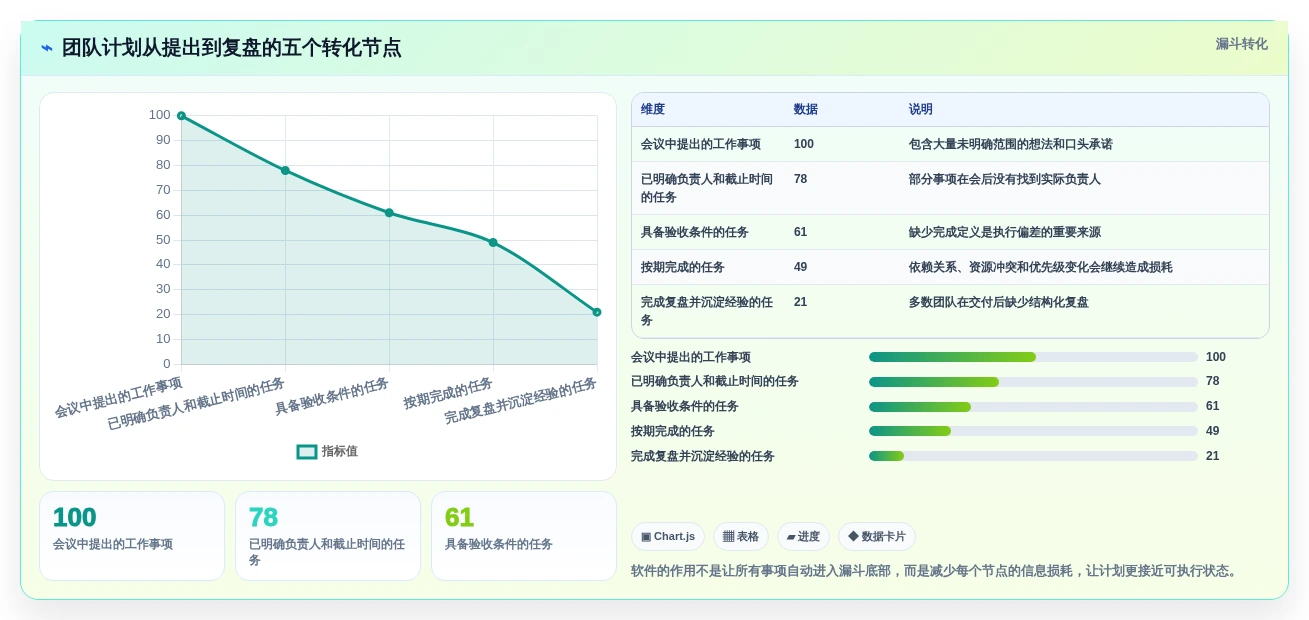Click the 漏斗转化 label

click(x=1241, y=44)
